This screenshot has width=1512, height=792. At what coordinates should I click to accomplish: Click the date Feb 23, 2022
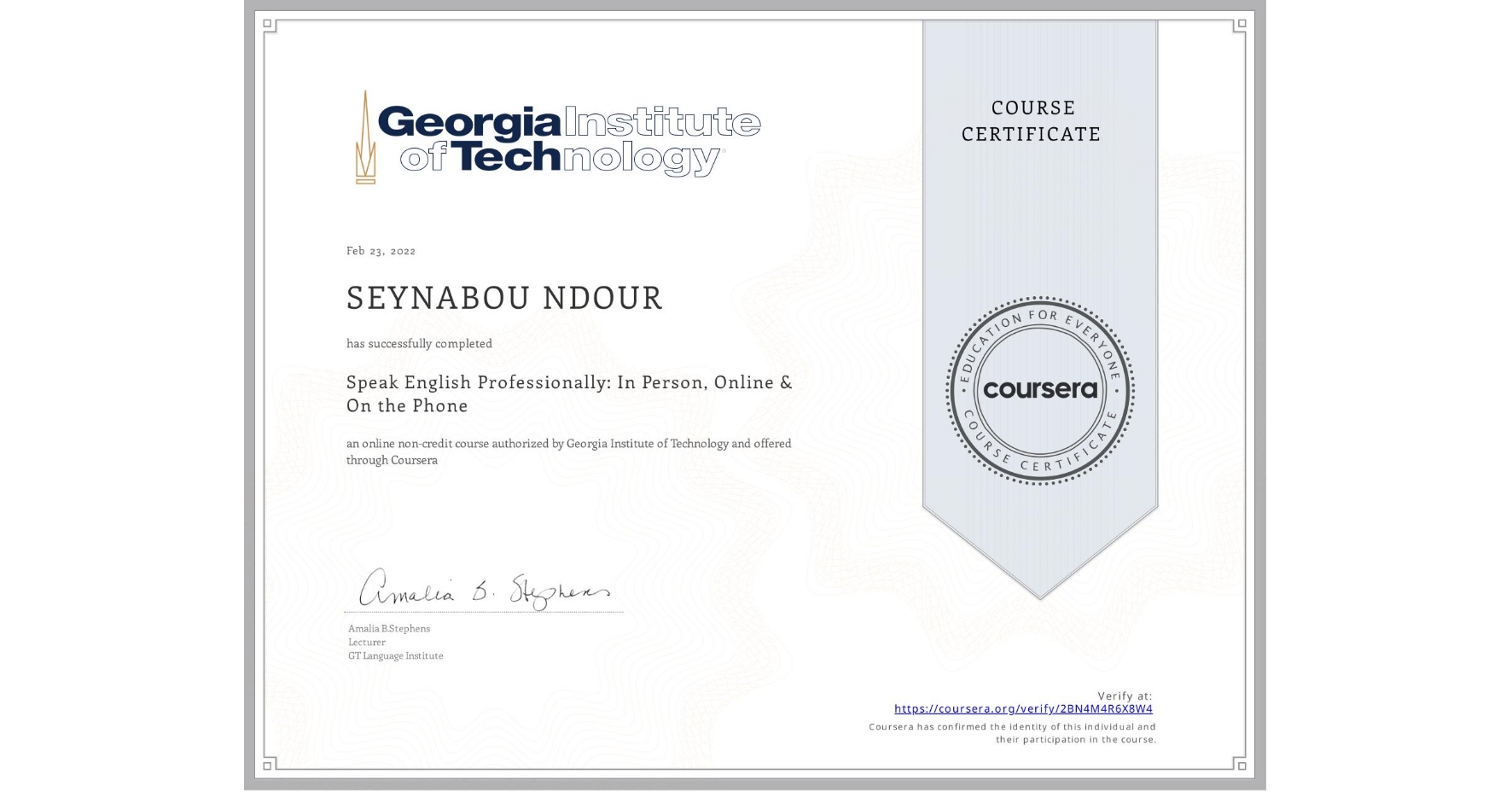[381, 250]
